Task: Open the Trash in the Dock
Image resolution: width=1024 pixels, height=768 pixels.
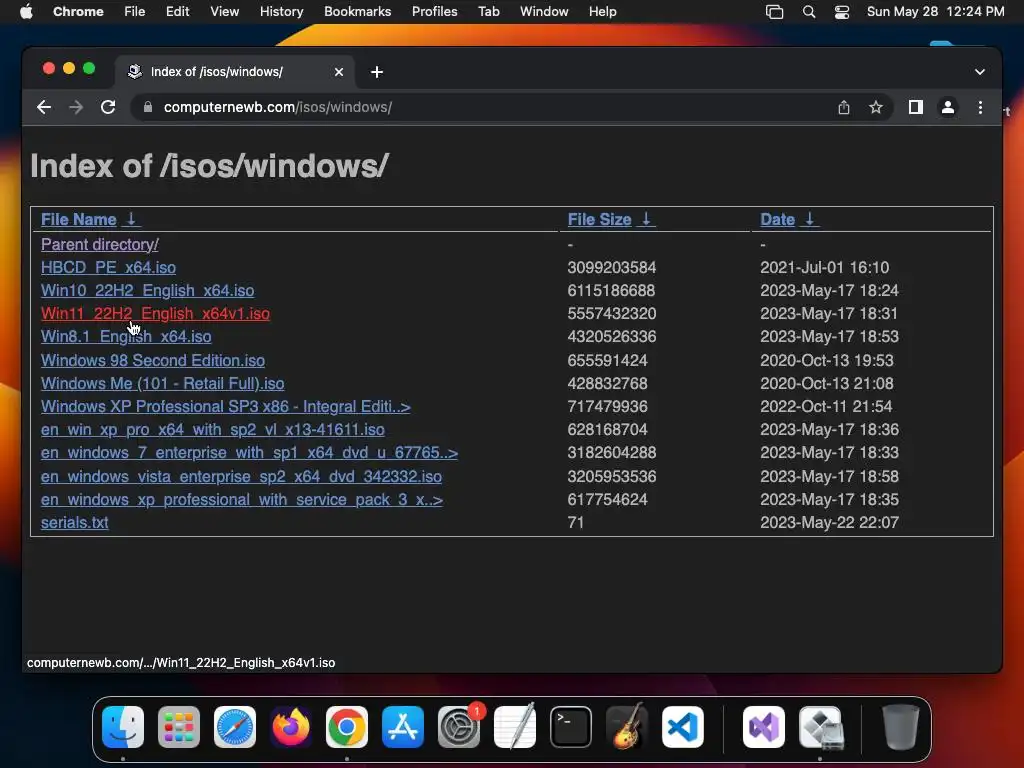Action: coord(901,727)
